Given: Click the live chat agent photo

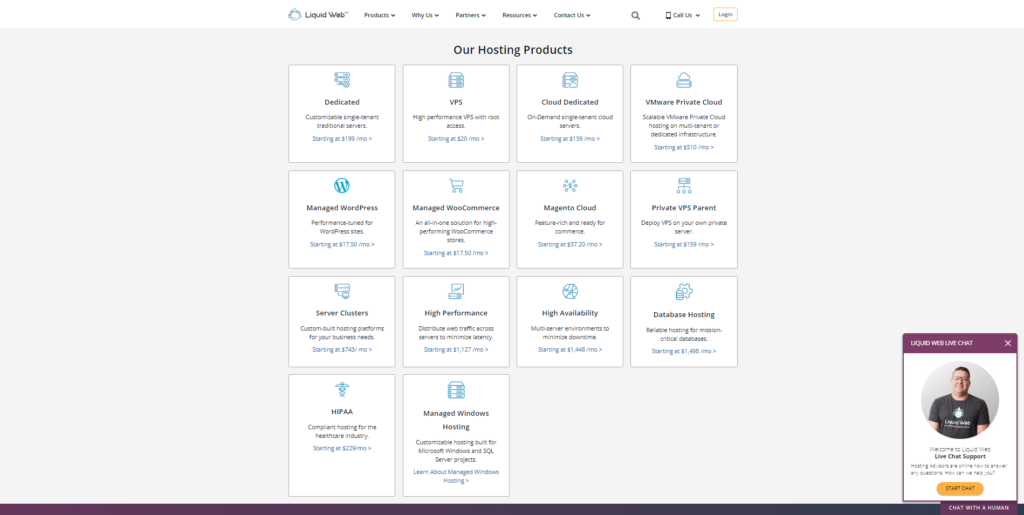Looking at the screenshot, I should pyautogui.click(x=959, y=399).
